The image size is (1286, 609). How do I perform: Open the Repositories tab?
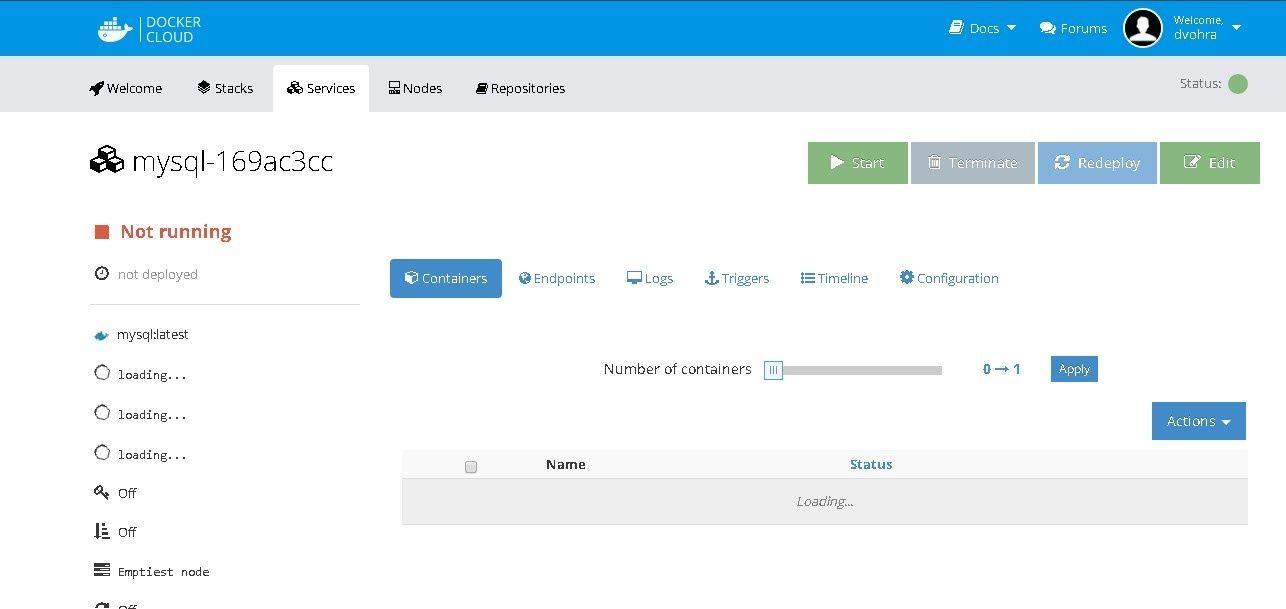(x=520, y=88)
